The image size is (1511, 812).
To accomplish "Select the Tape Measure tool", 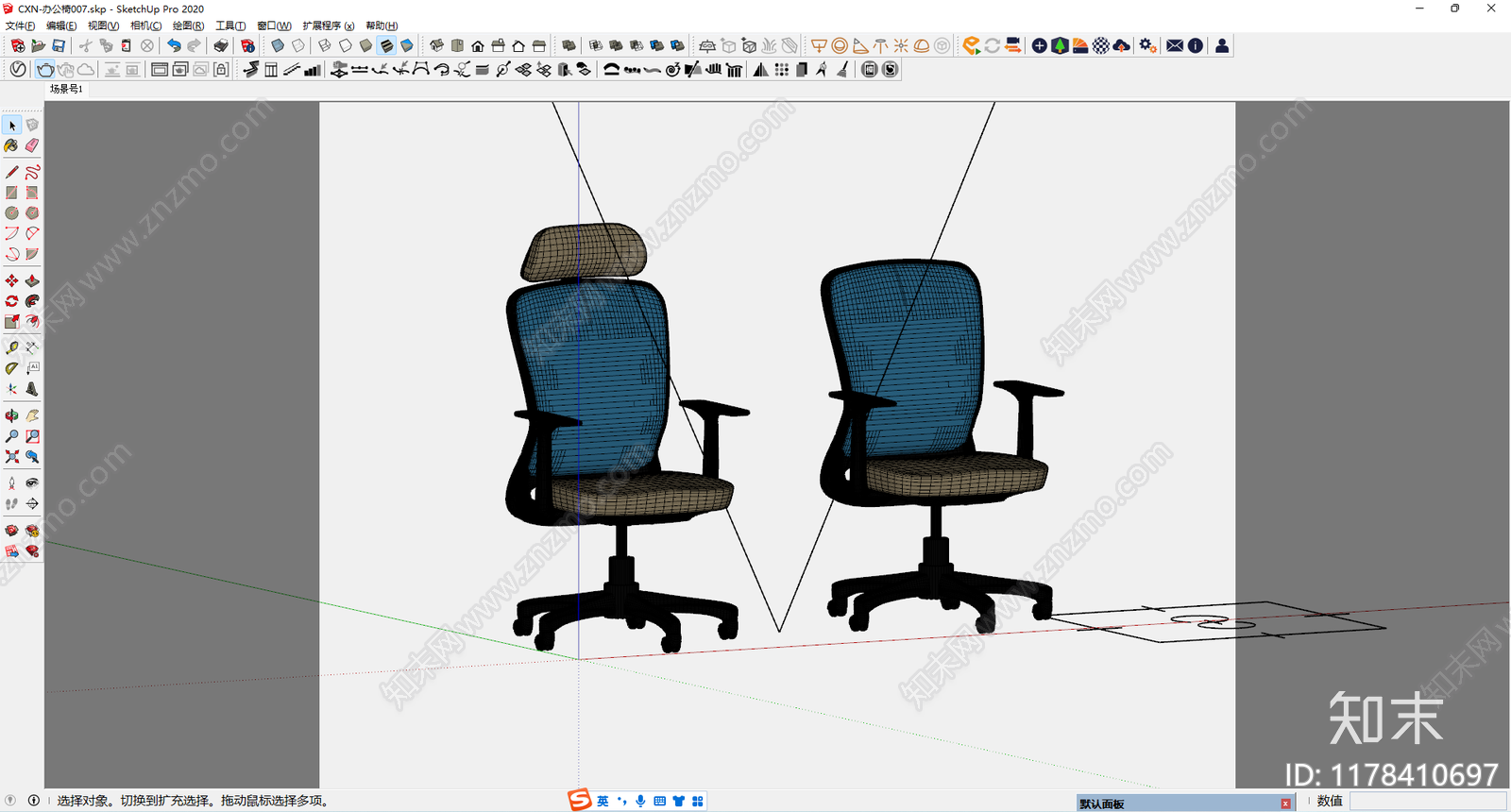I will (11, 347).
